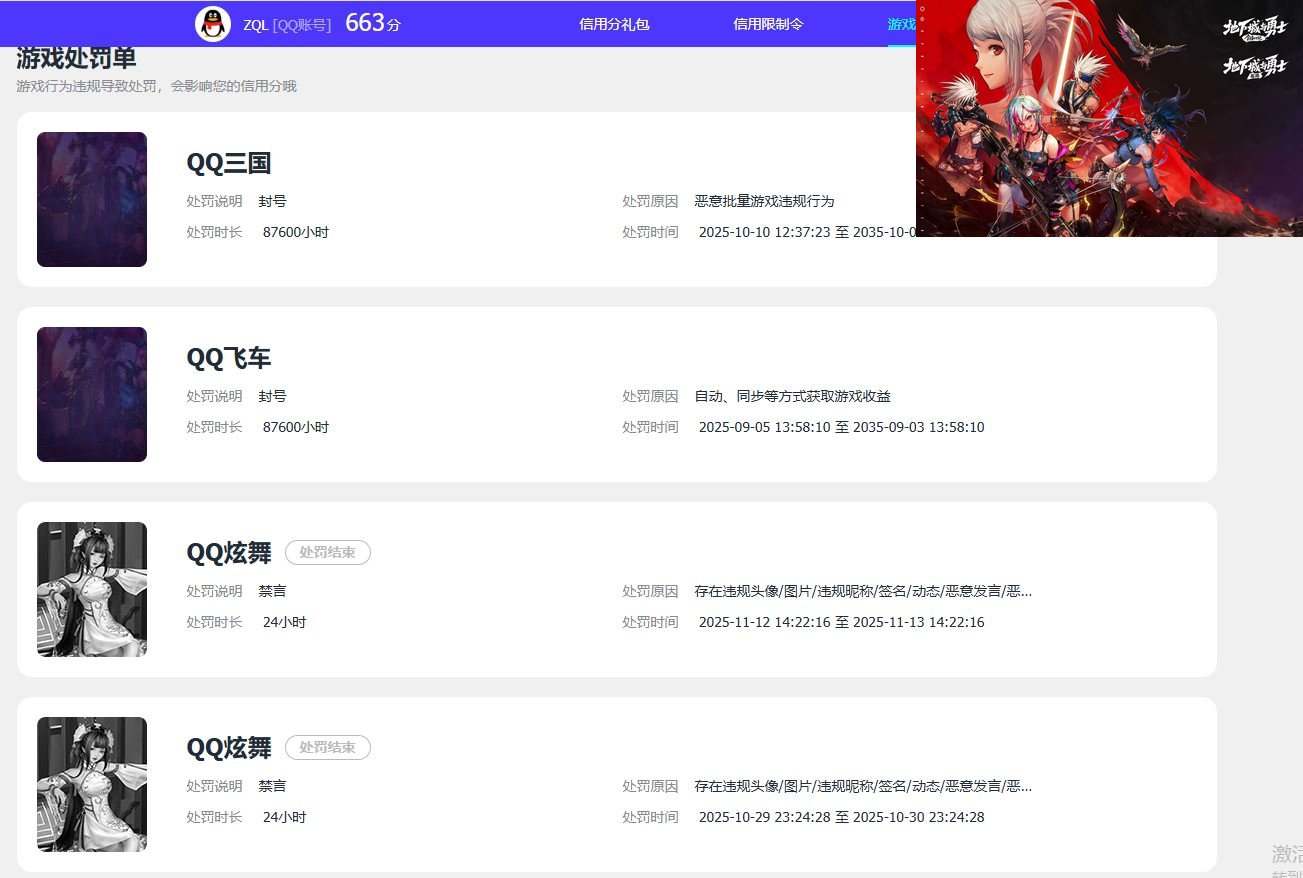Click QQ炫舞 title of the 2025-11-12 penalty
Screen dimensions: 1303x878
click(x=229, y=553)
